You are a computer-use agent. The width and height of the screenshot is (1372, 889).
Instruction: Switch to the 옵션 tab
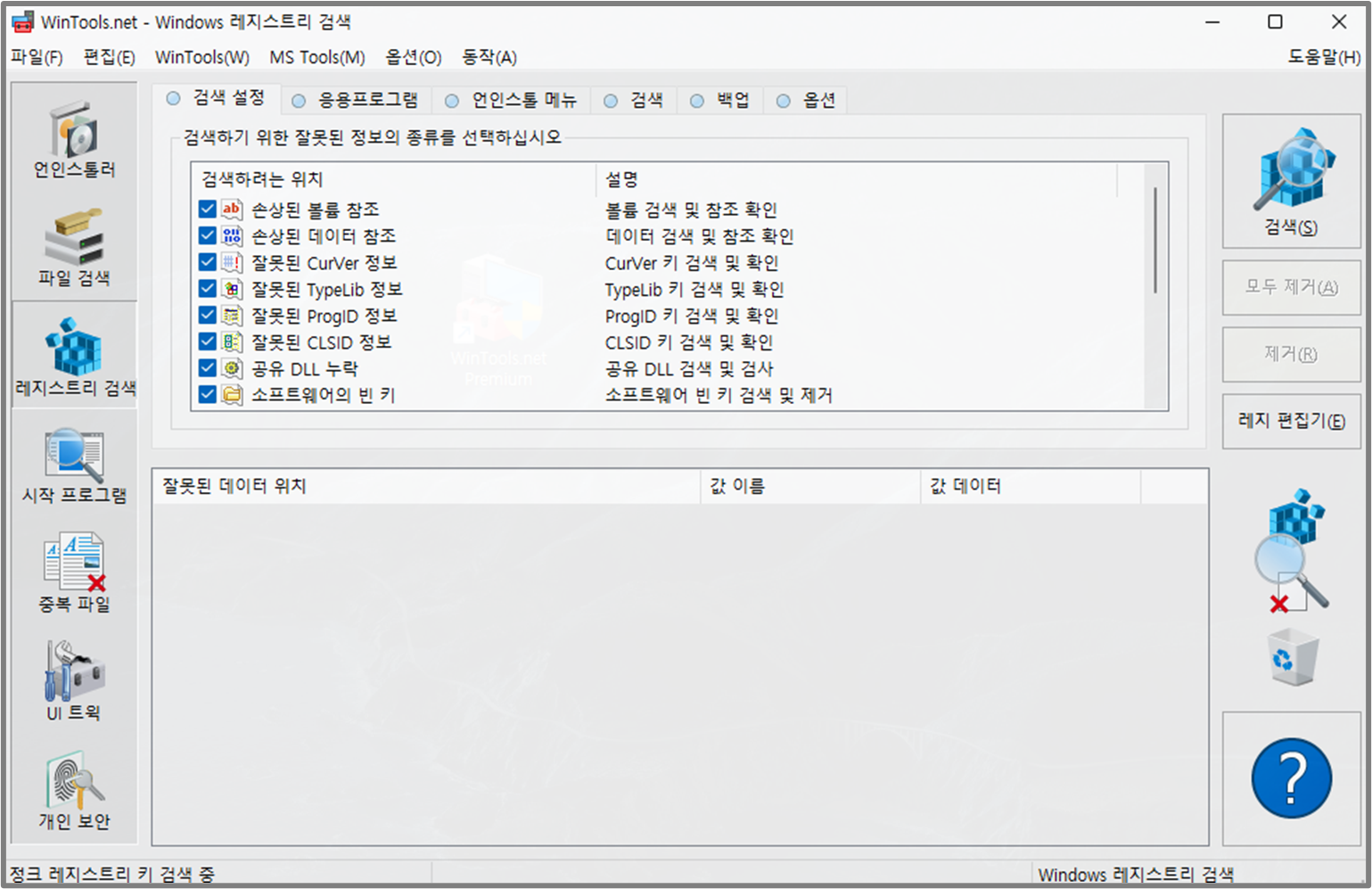(x=806, y=100)
